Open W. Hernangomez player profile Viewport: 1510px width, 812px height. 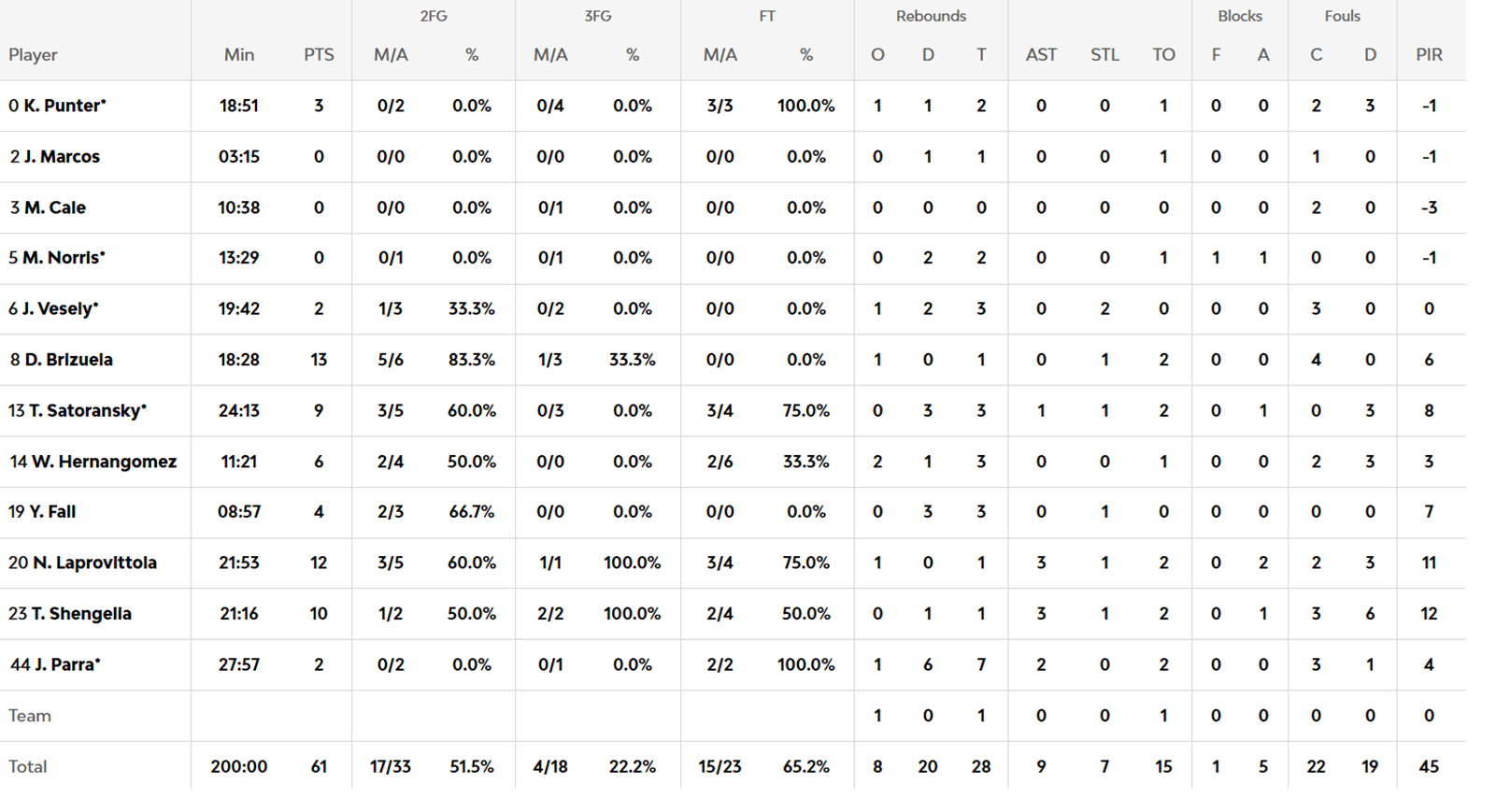tap(104, 462)
